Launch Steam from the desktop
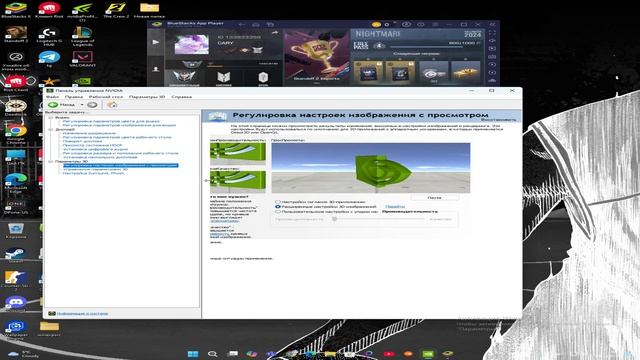The height and width of the screenshot is (360, 640). click(x=16, y=255)
